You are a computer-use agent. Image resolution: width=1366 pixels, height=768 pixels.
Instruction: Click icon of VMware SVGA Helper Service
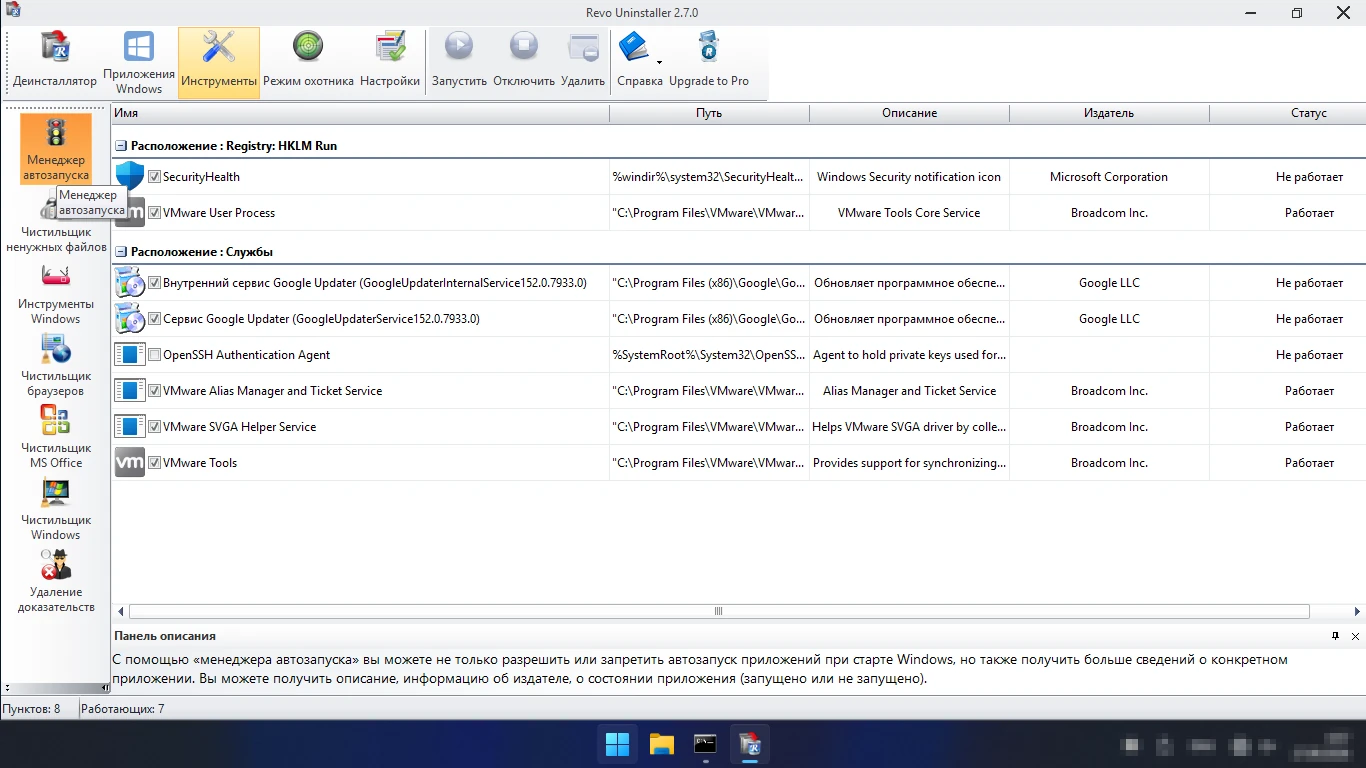(130, 427)
